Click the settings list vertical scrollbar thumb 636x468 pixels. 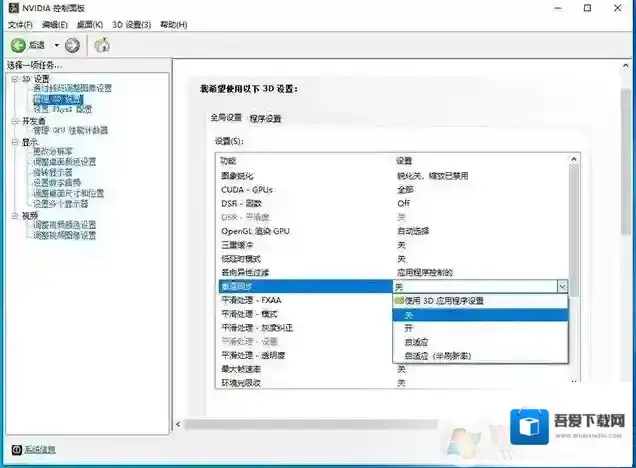tap(574, 230)
